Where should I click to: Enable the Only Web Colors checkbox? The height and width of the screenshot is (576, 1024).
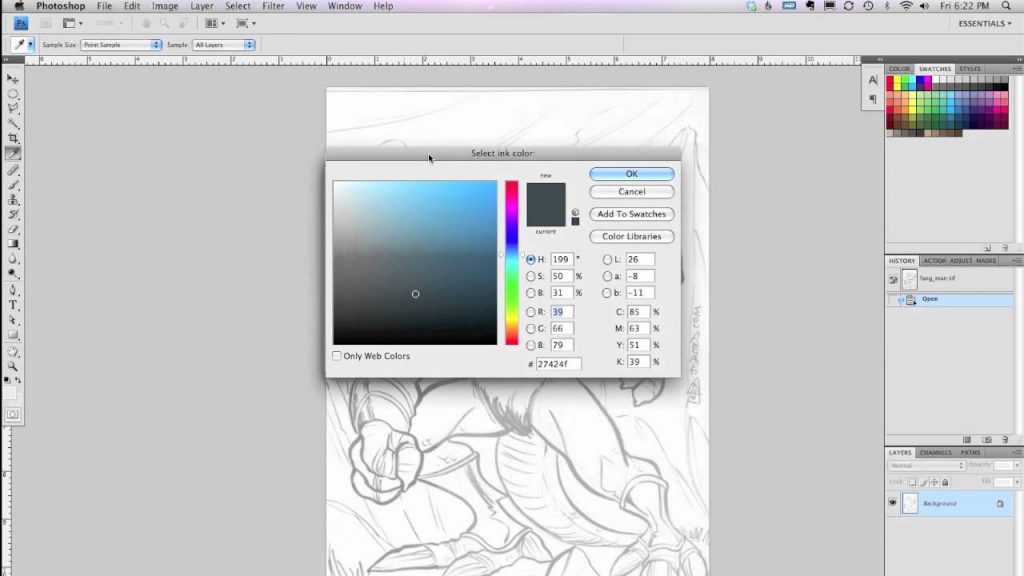[337, 355]
